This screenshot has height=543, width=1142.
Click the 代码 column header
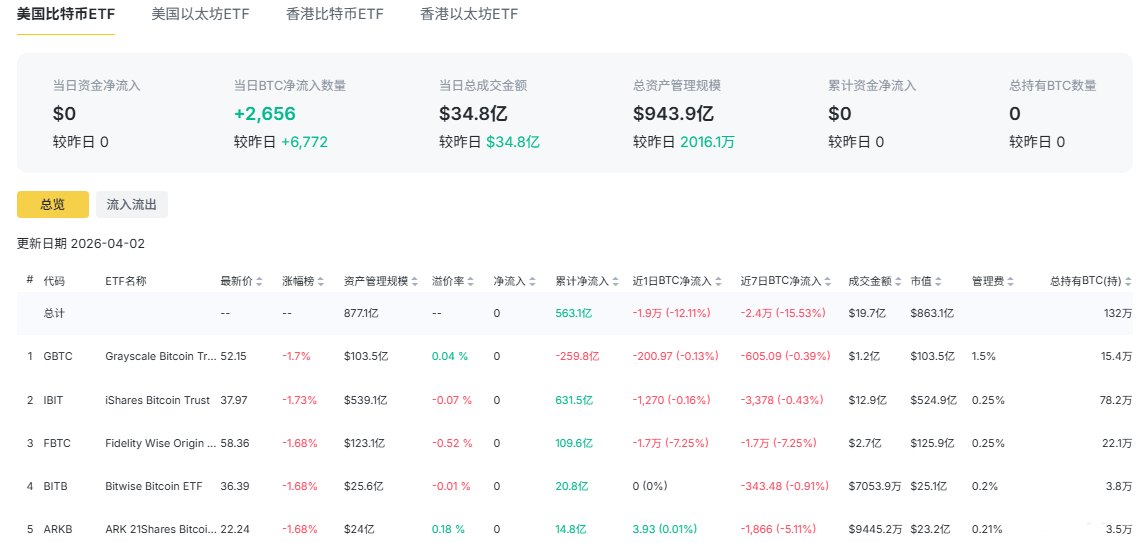54,281
